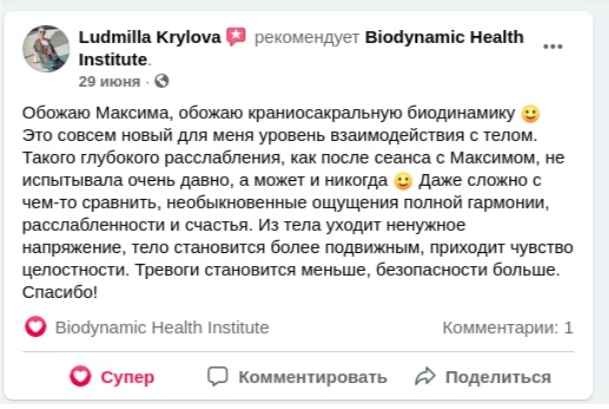Image resolution: width=609 pixels, height=409 pixels.
Task: Click the Ludmilla Krylova name link
Action: 150,37
